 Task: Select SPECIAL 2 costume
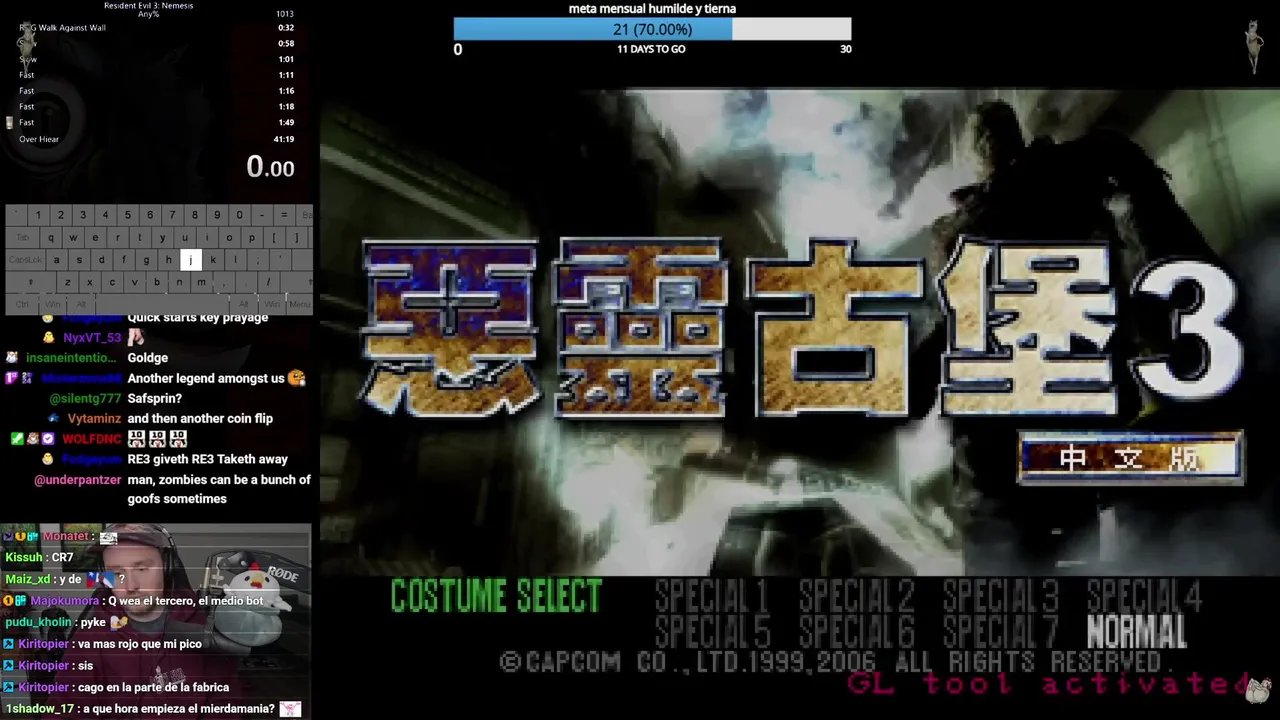pyautogui.click(x=856, y=596)
